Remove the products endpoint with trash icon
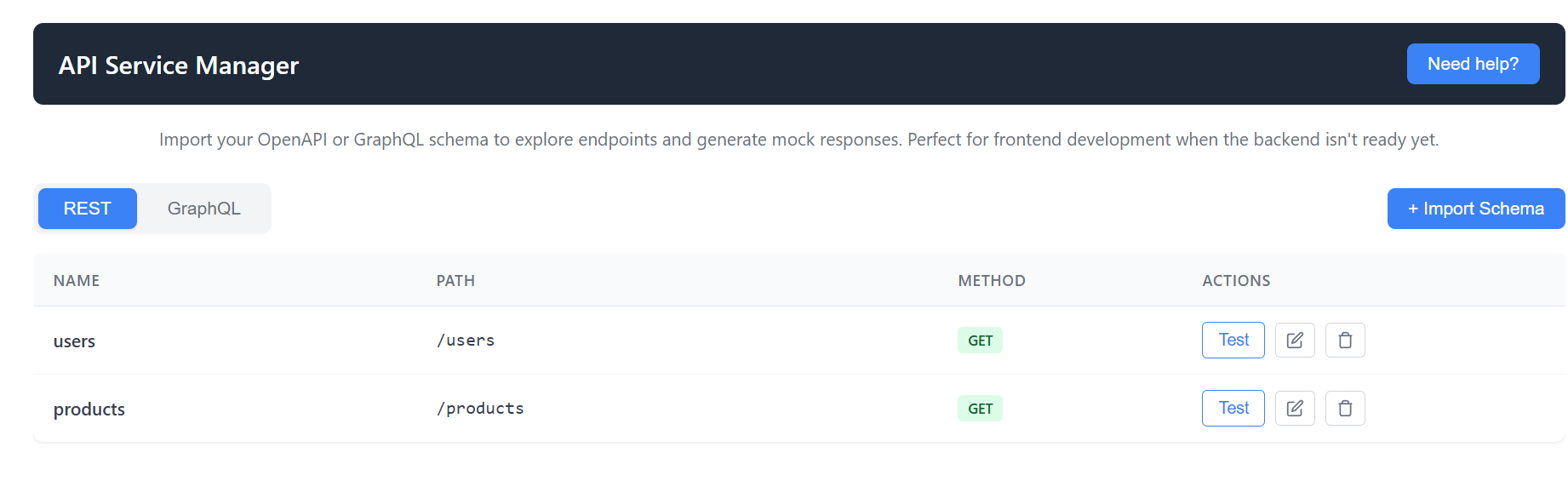Screen dimensions: 1568x481 click(x=1345, y=409)
